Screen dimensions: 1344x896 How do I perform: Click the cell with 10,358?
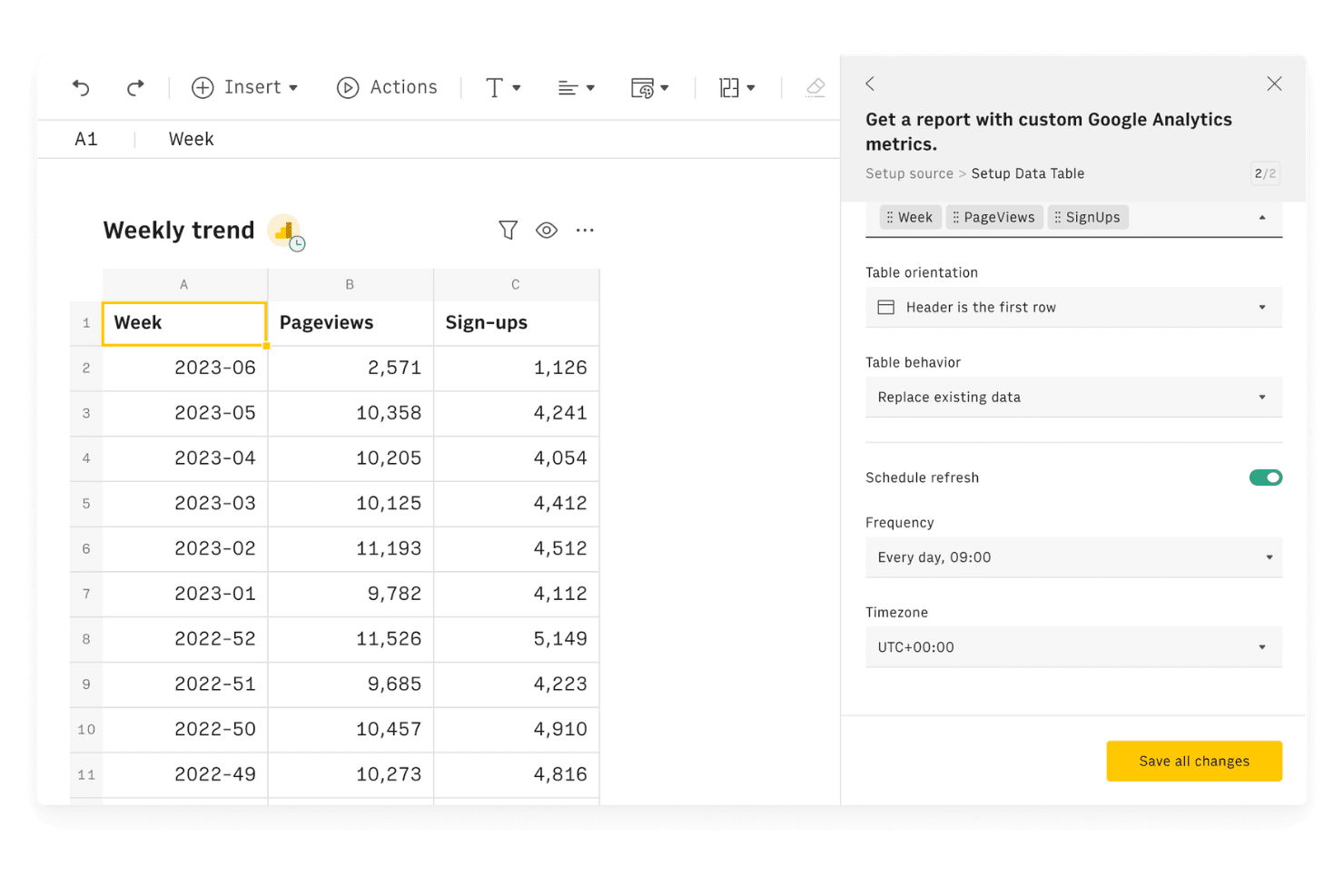click(351, 413)
